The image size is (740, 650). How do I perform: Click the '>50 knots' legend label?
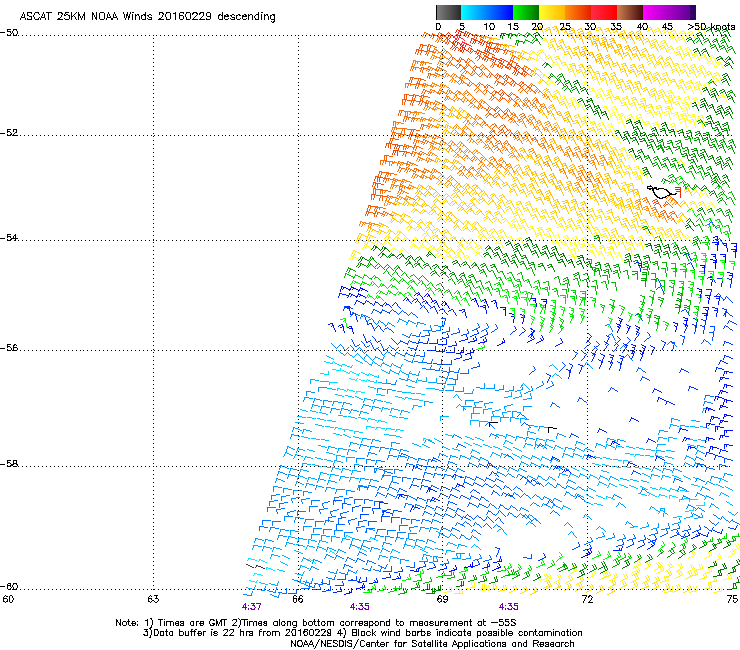(711, 27)
